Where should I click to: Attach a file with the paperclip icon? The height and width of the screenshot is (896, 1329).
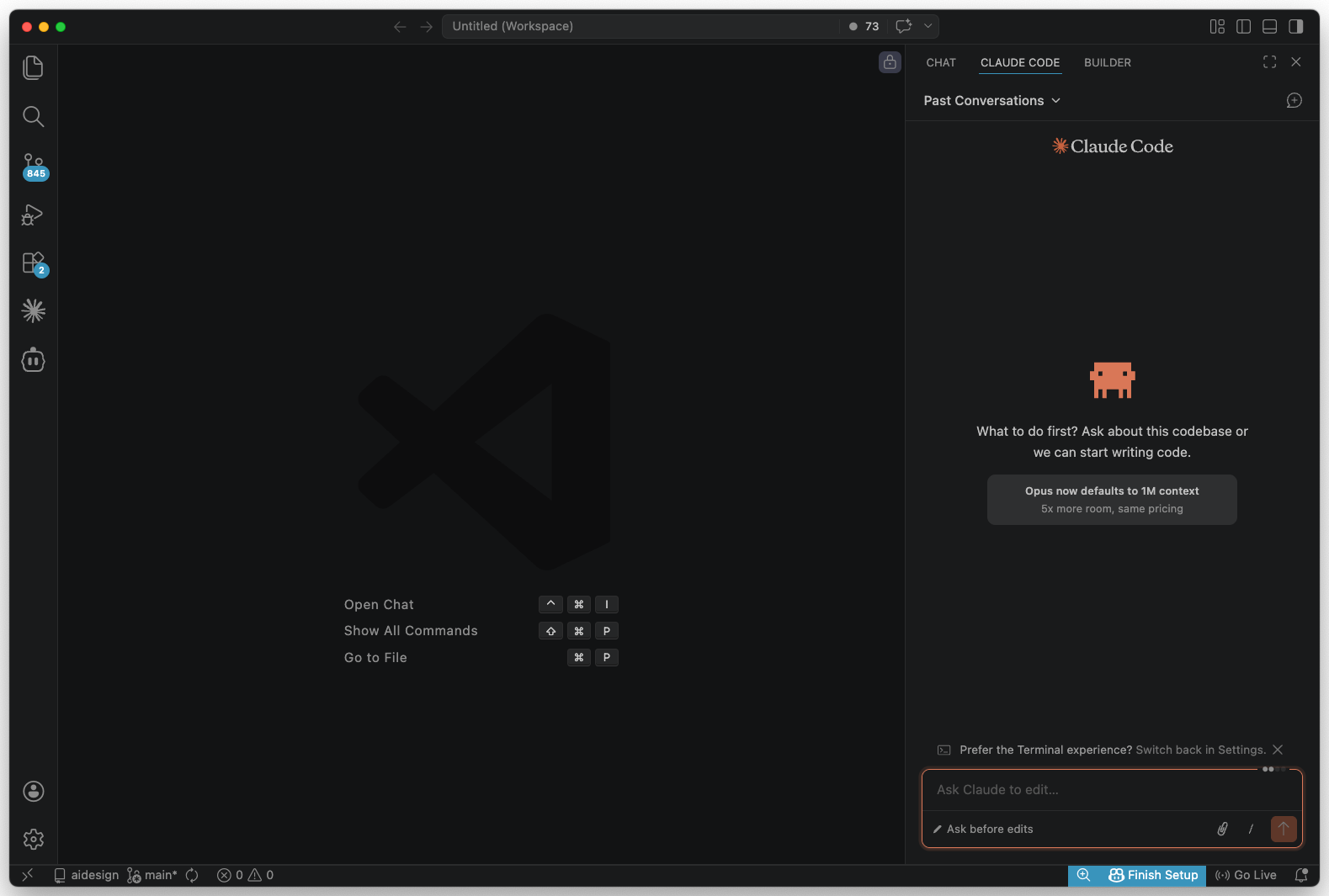tap(1222, 829)
